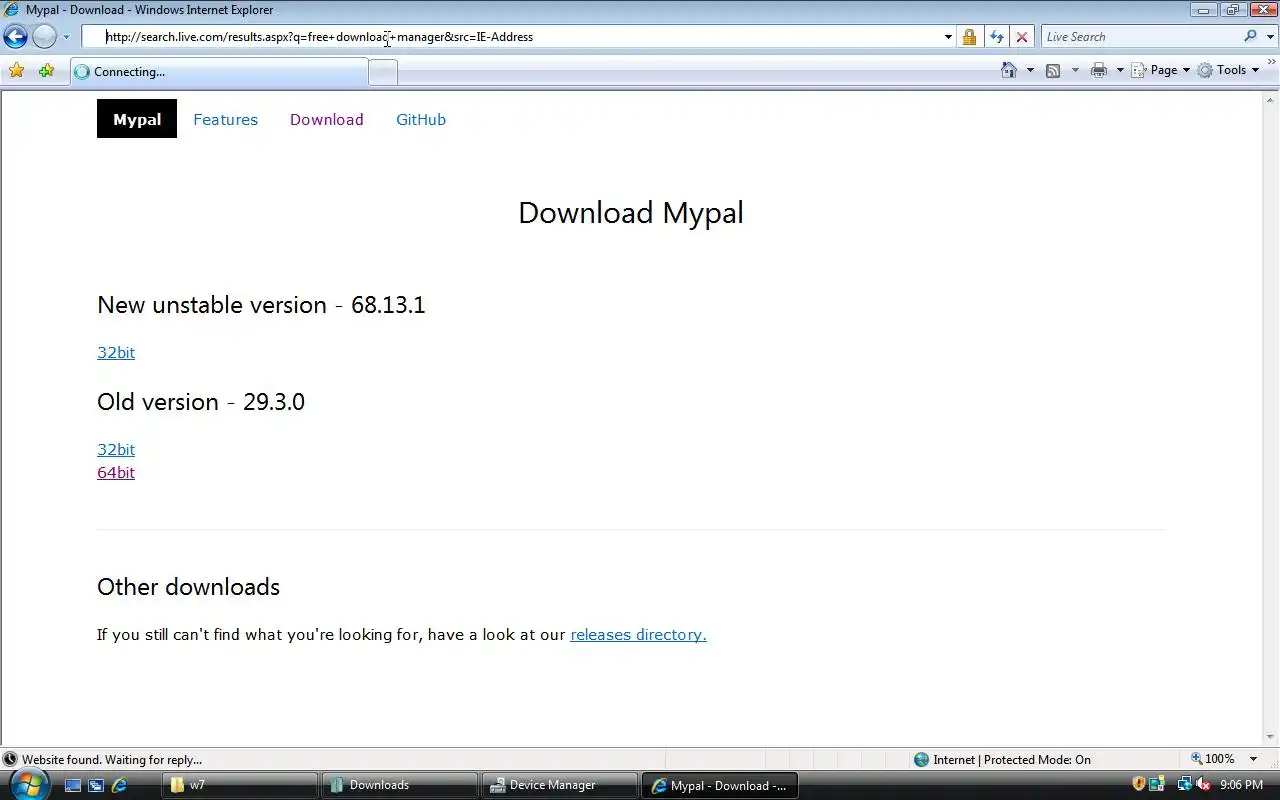Expand the zoom level dropdown arrow
The height and width of the screenshot is (800, 1280).
tap(1253, 760)
